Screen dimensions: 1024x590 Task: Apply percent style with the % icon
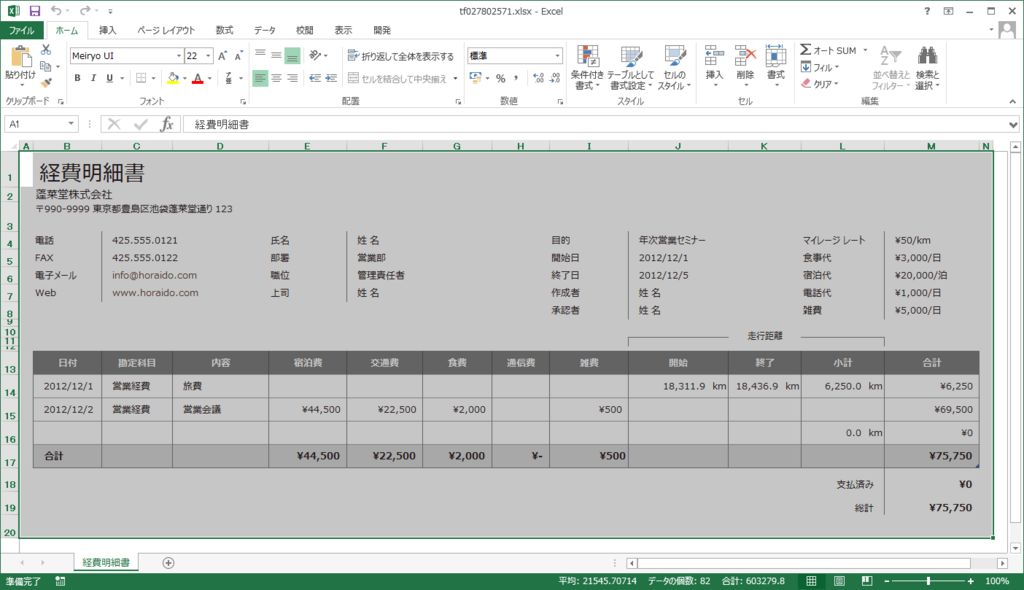point(500,78)
